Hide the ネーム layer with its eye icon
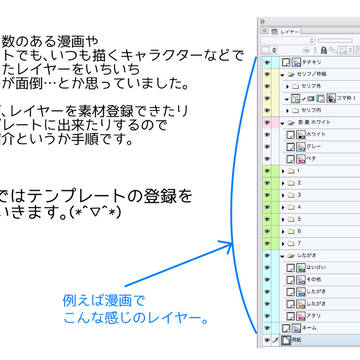This screenshot has height=360, width=360. [x=267, y=328]
